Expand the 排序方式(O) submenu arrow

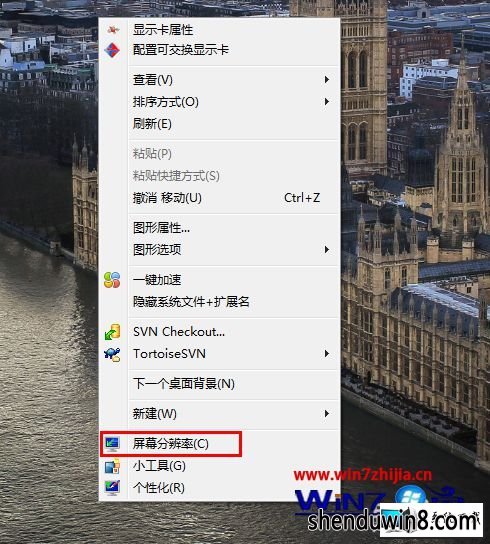click(x=327, y=102)
